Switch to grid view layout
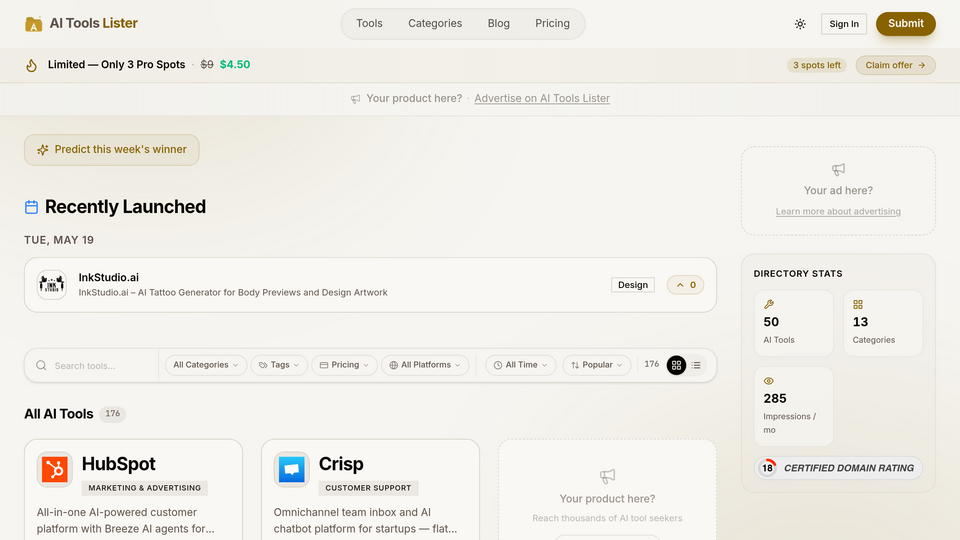 [676, 365]
